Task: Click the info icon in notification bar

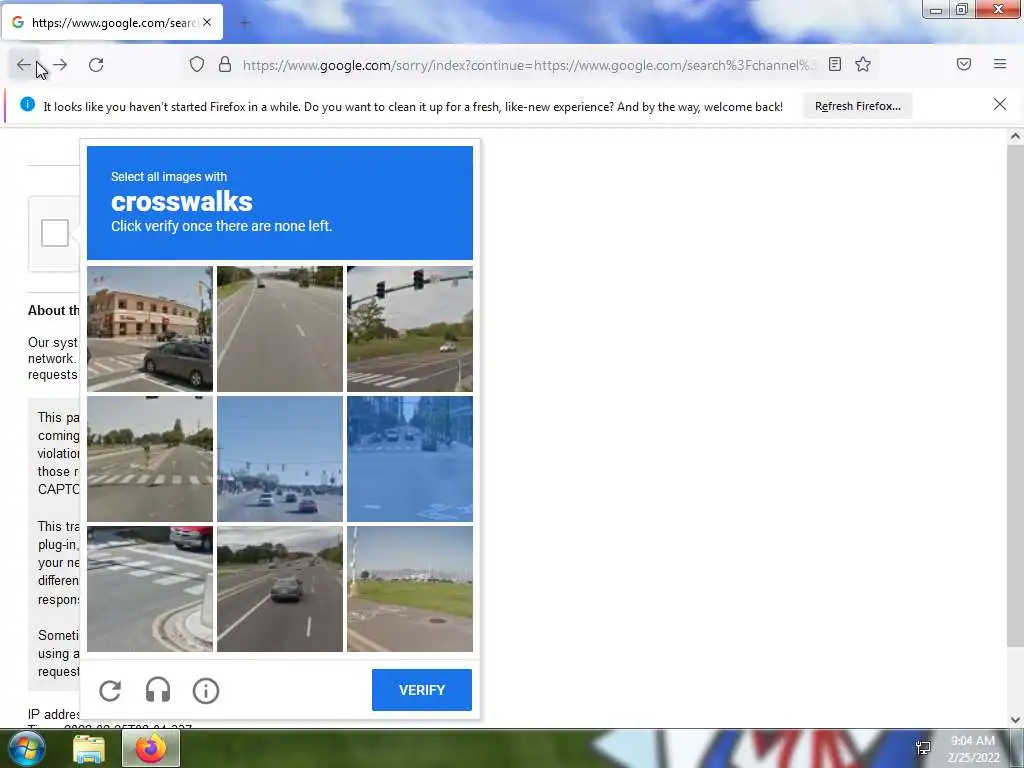Action: pos(27,104)
